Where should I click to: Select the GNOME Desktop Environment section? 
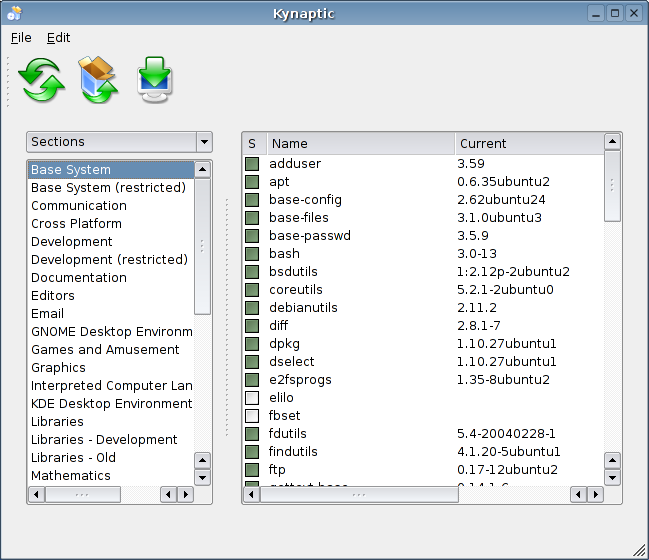point(111,332)
